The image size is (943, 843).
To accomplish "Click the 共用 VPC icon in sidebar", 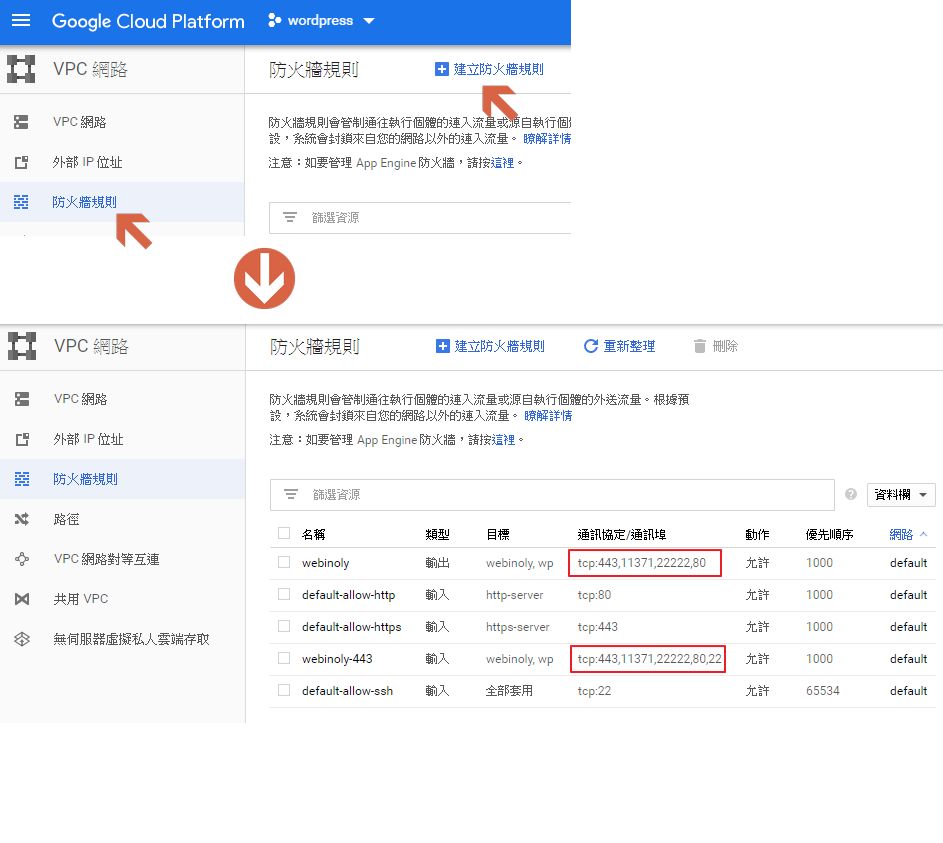I will click(22, 599).
